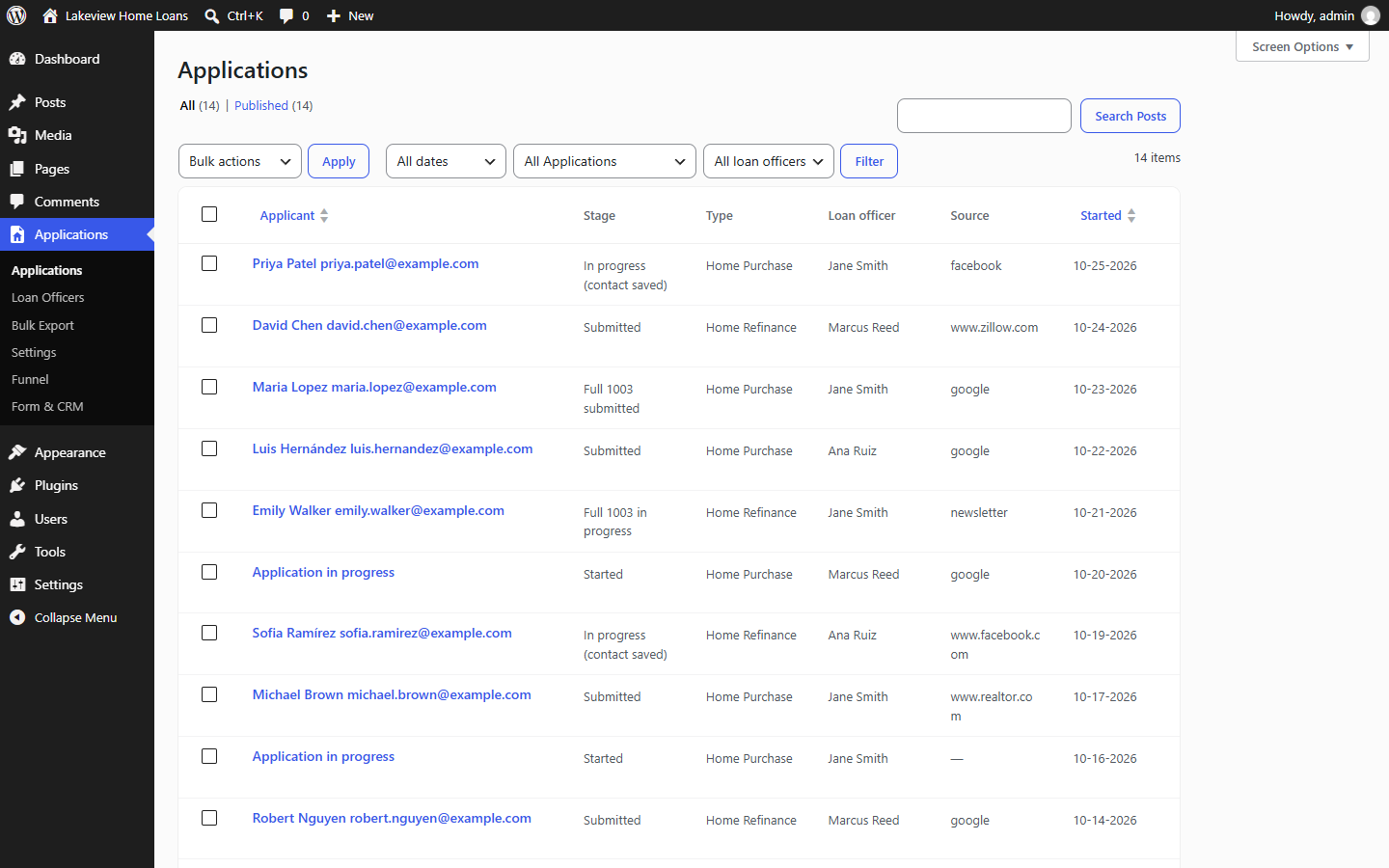Check the select-all checkbox in table header

209,214
